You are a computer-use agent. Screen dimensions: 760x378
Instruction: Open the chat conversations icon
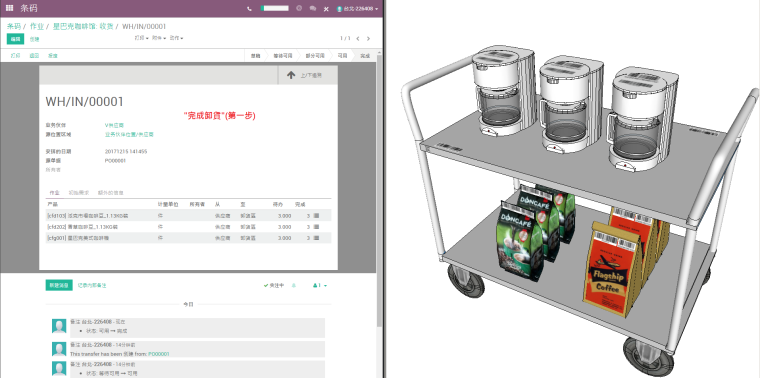[x=313, y=9]
